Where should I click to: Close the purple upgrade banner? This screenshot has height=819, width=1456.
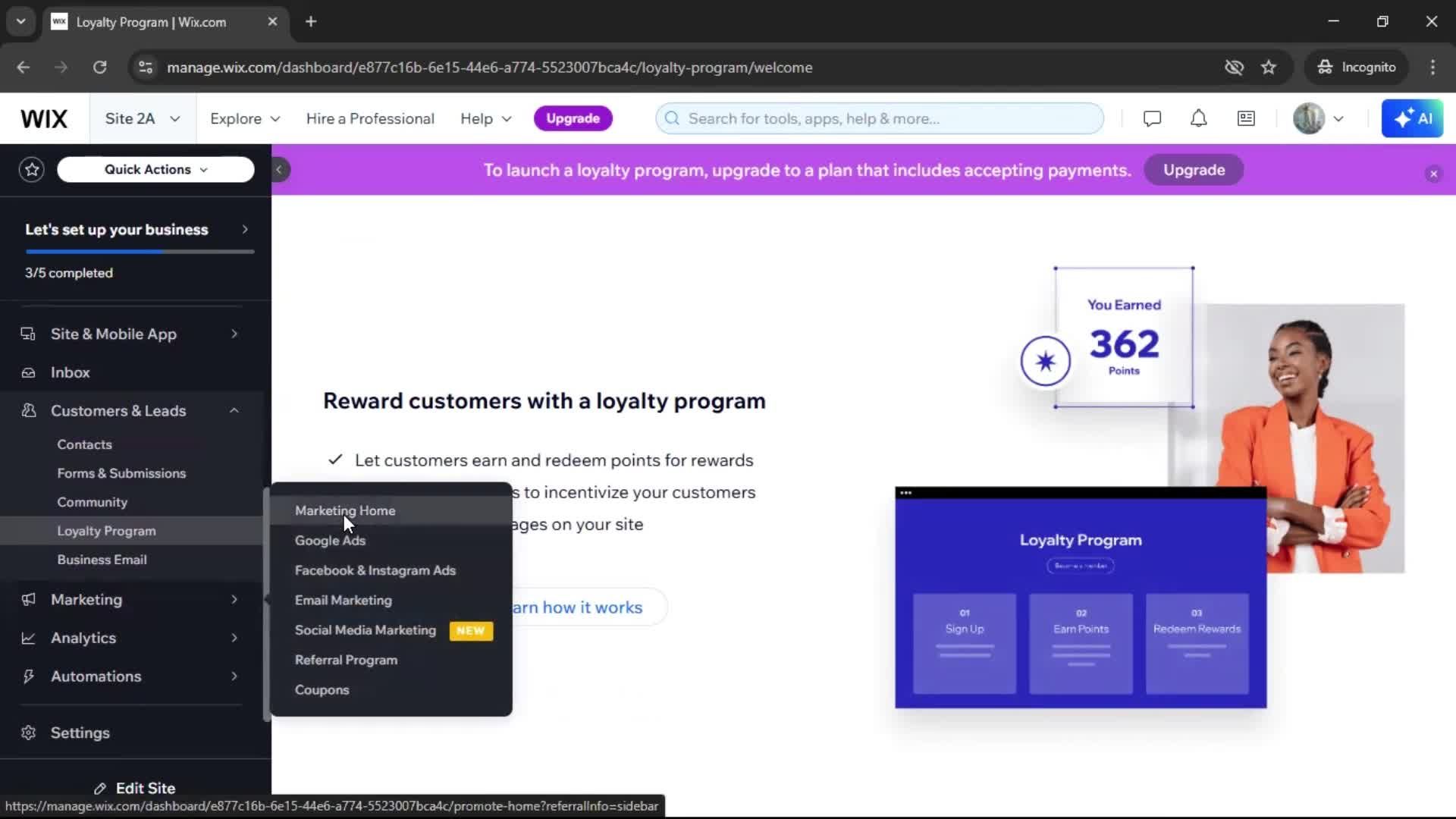pos(1433,174)
